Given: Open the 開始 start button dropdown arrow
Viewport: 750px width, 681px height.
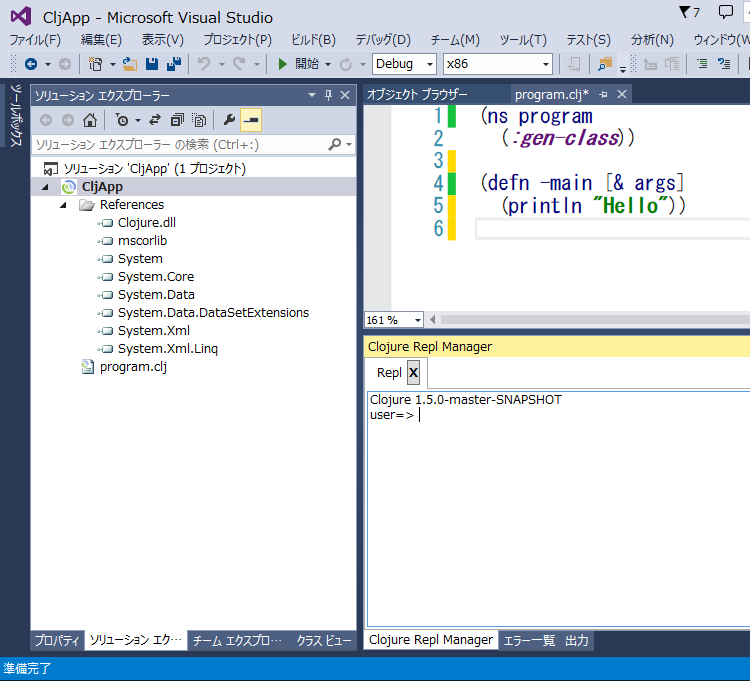Looking at the screenshot, I should (x=328, y=64).
